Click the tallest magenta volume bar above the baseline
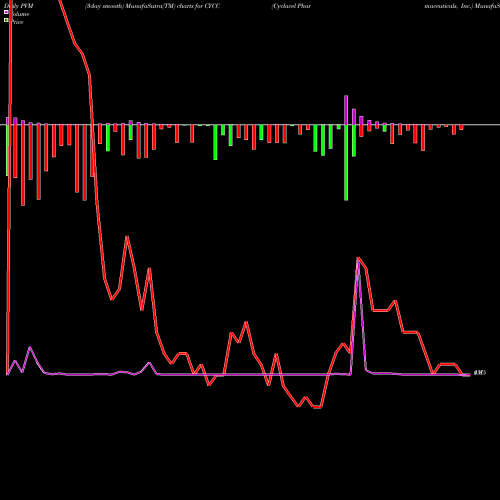The width and height of the screenshot is (500, 500). point(346,110)
